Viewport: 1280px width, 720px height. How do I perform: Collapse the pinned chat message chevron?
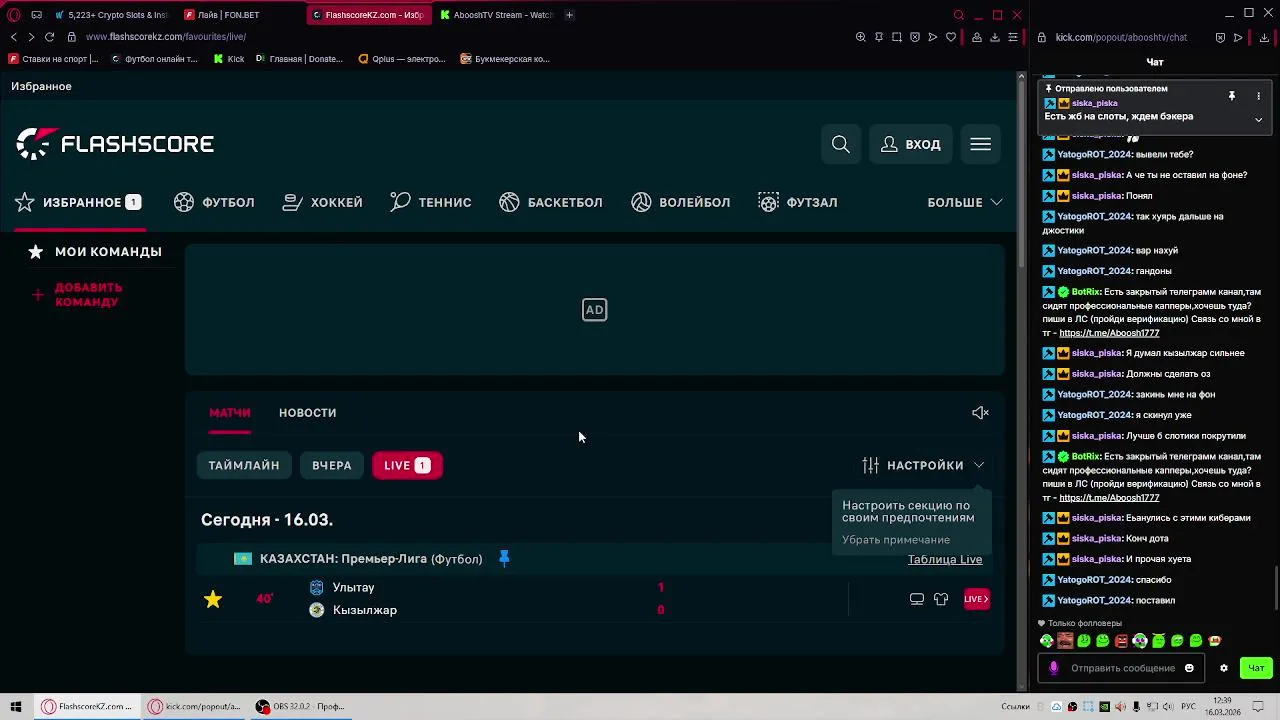tap(1258, 119)
